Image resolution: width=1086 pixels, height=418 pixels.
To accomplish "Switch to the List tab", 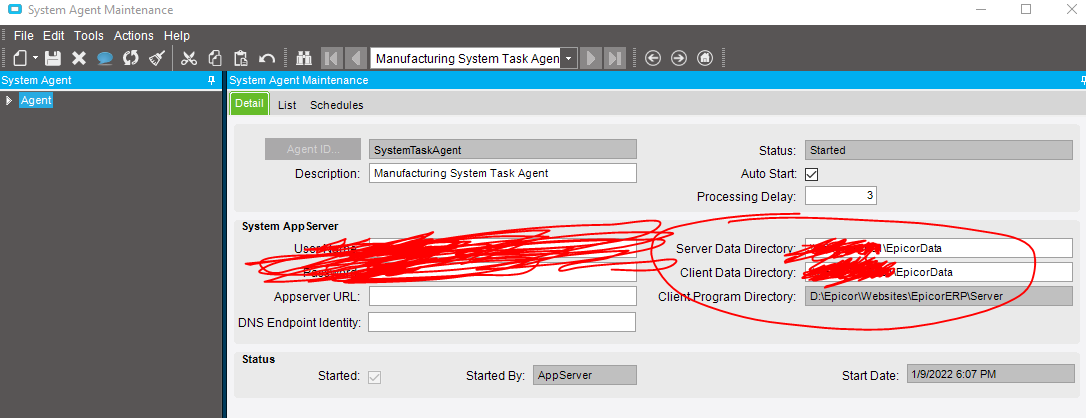I will click(287, 105).
